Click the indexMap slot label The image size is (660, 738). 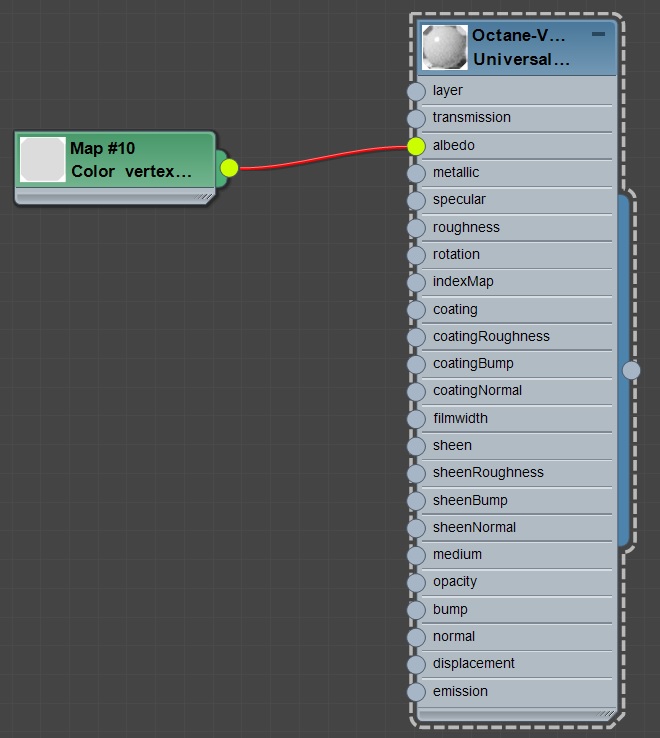(463, 281)
